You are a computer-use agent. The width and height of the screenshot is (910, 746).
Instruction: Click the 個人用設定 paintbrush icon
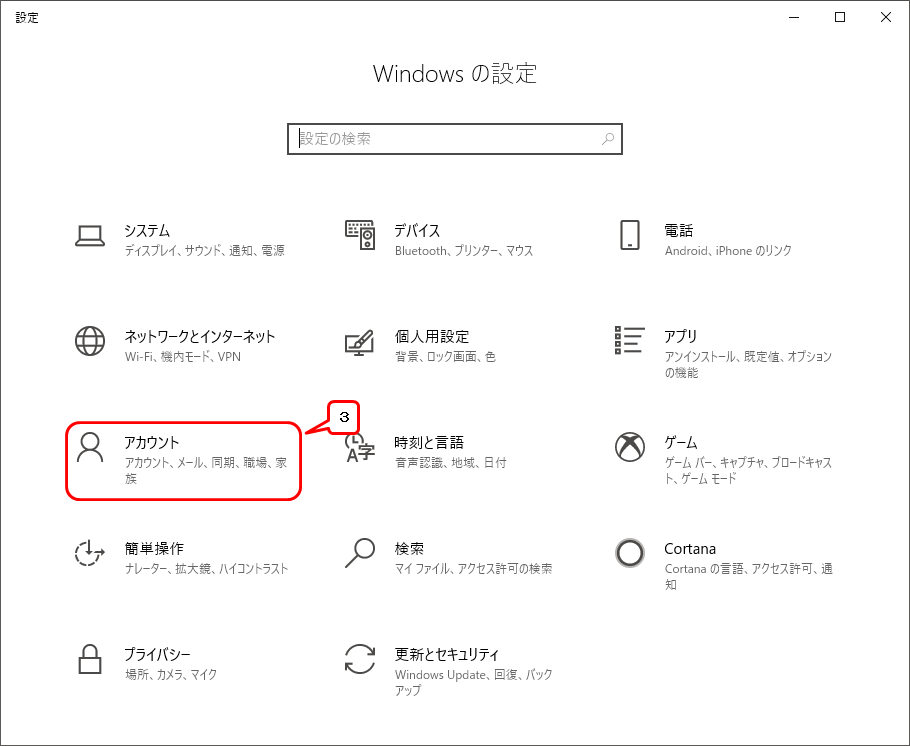pos(359,341)
